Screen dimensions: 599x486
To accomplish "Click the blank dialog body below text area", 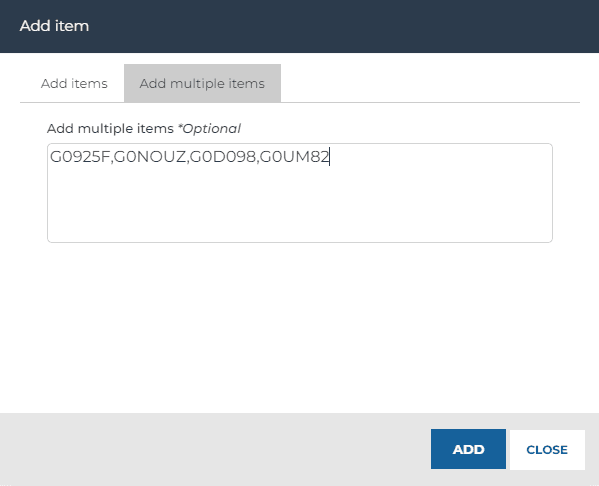I will pyautogui.click(x=300, y=329).
